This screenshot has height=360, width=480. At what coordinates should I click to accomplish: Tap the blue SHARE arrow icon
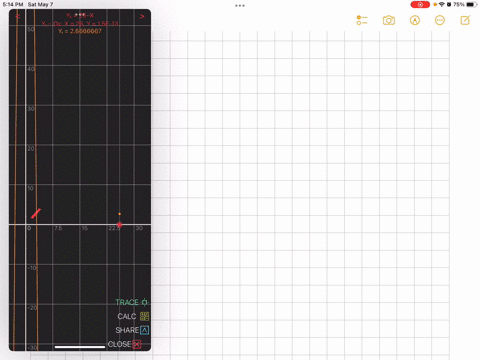tap(144, 330)
